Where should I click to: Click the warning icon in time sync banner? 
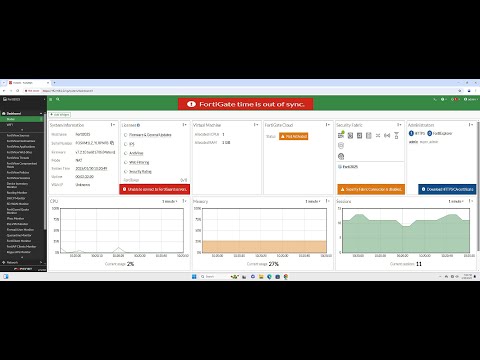191,104
